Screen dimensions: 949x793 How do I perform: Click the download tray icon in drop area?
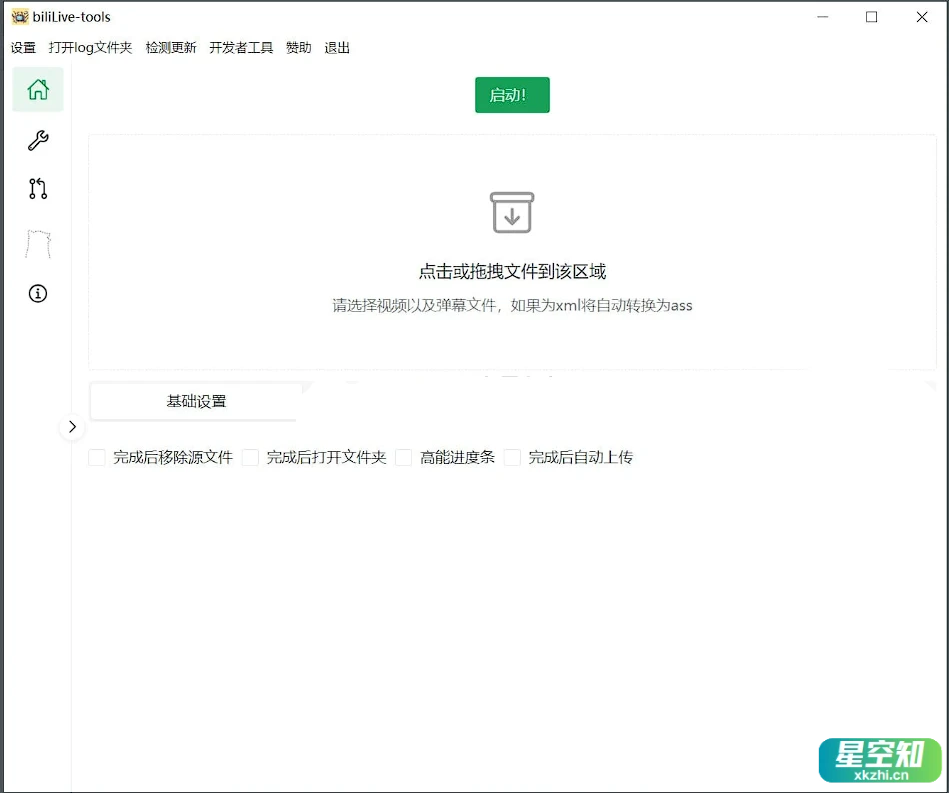512,212
